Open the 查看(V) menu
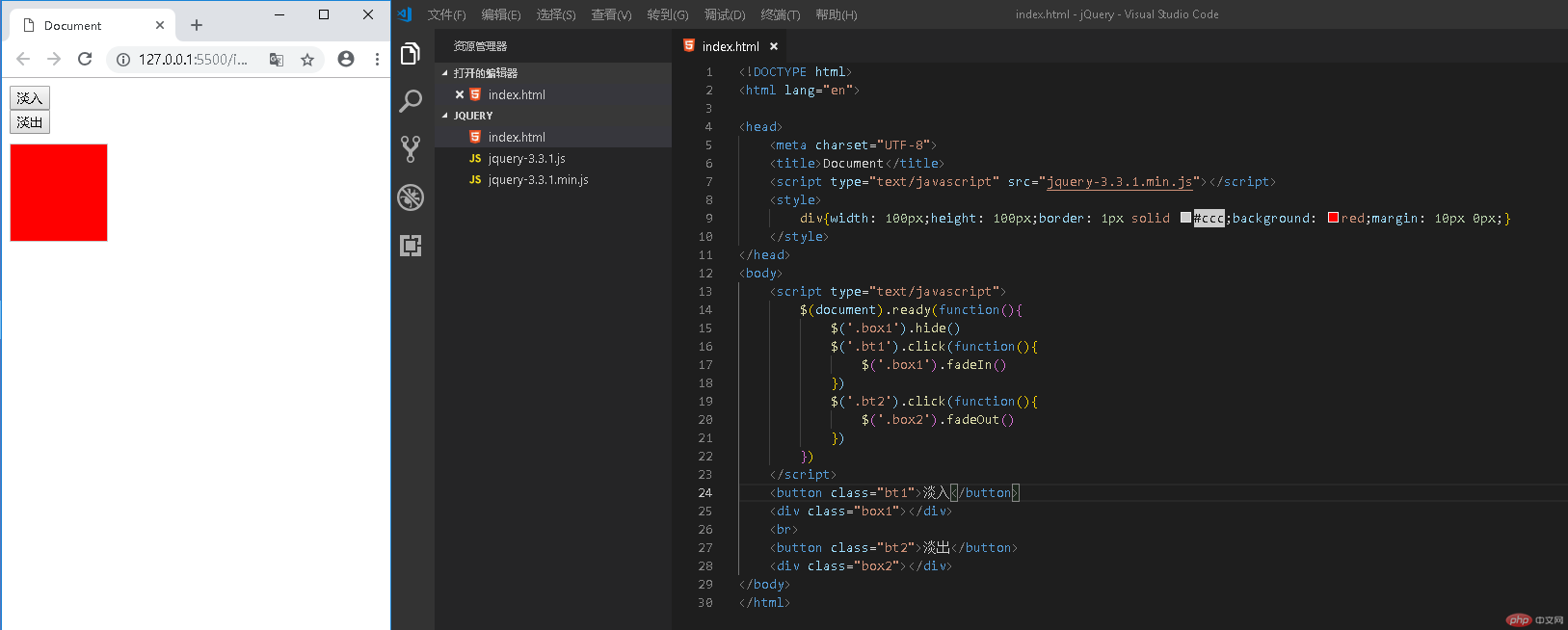 [x=611, y=14]
